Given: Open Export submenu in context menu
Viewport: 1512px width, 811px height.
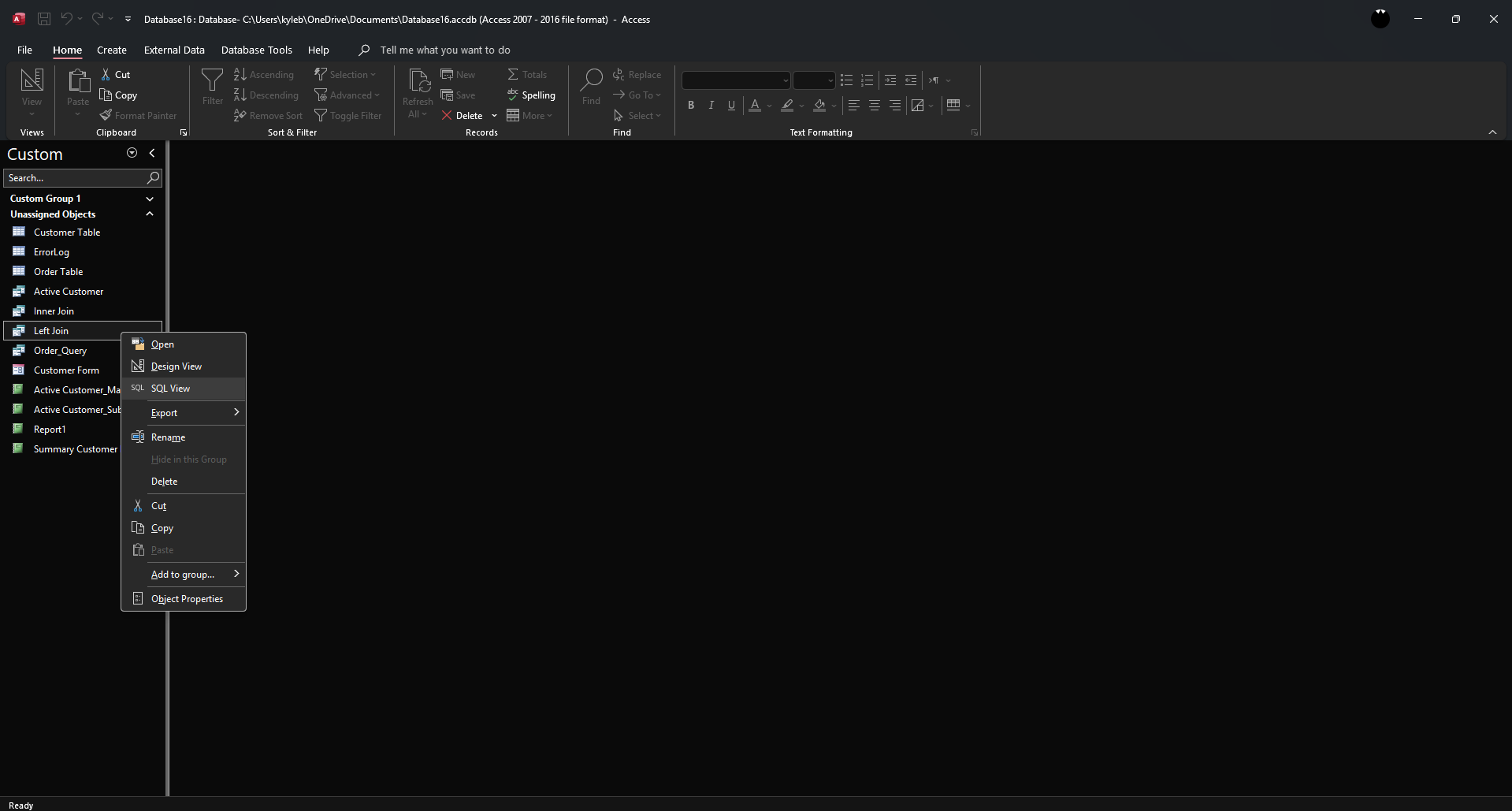Looking at the screenshot, I should point(184,413).
